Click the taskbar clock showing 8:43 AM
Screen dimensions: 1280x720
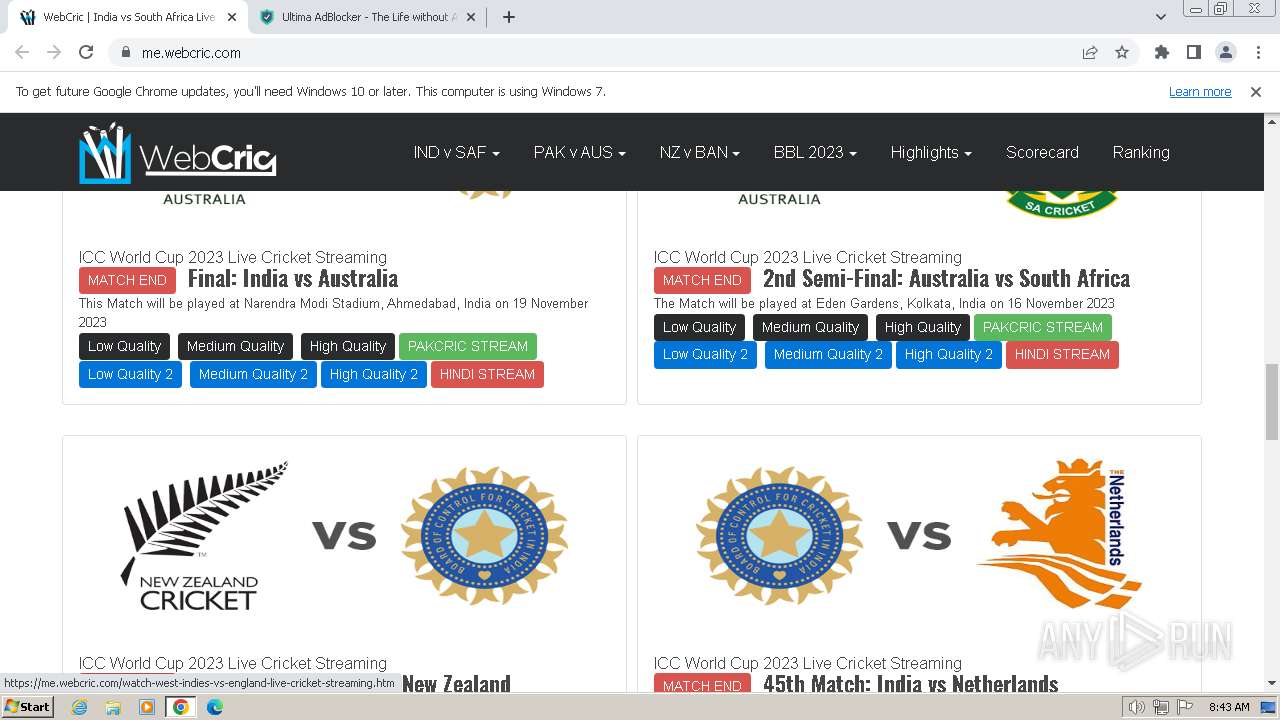coord(1229,707)
